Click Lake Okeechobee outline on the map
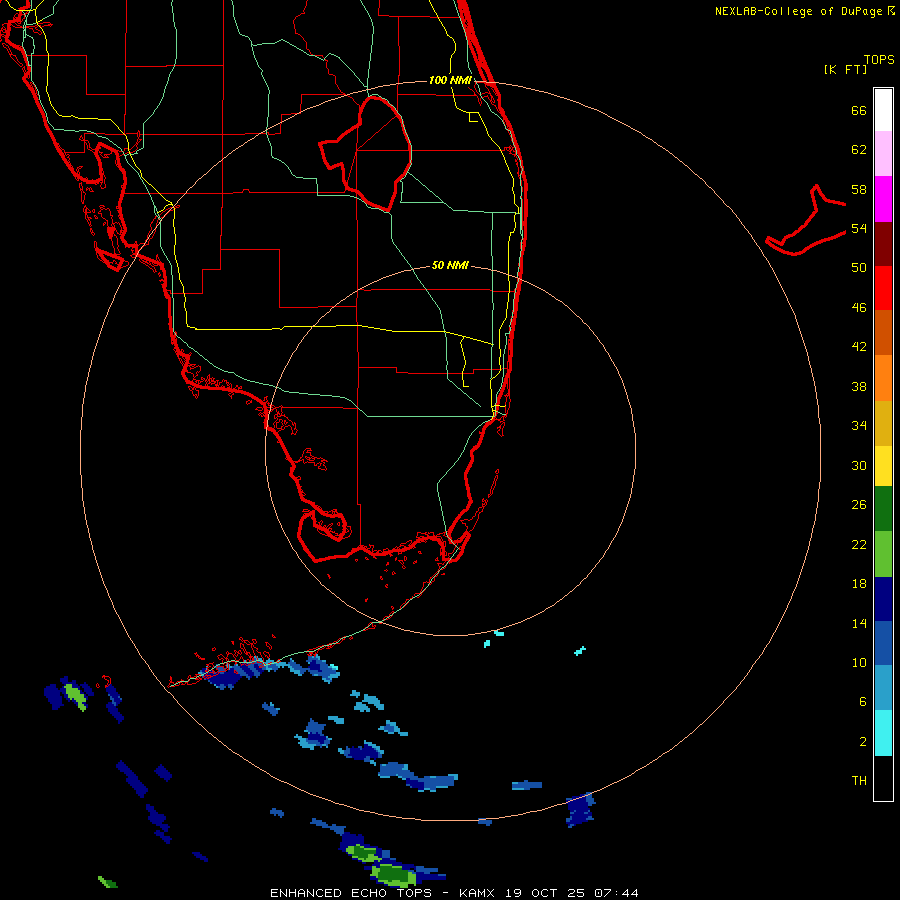The width and height of the screenshot is (900, 900). coord(366,154)
